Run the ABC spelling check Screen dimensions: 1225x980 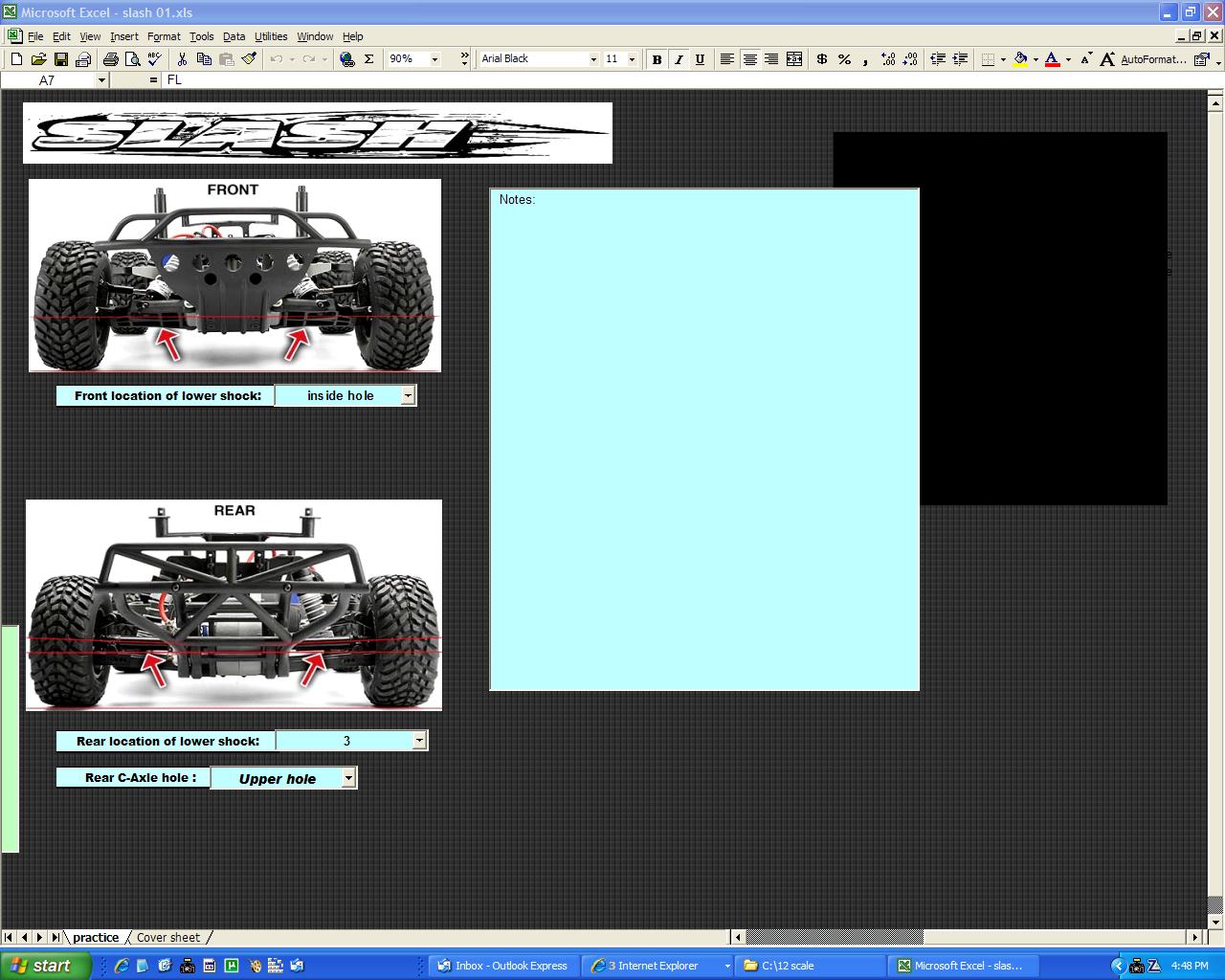154,59
